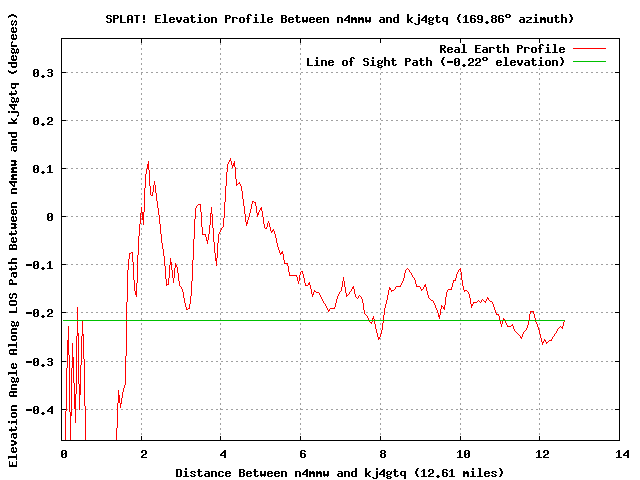Click the y-axis label 'Elevation Angle Along LOS Path'
The width and height of the screenshot is (640, 480).
click(x=13, y=241)
